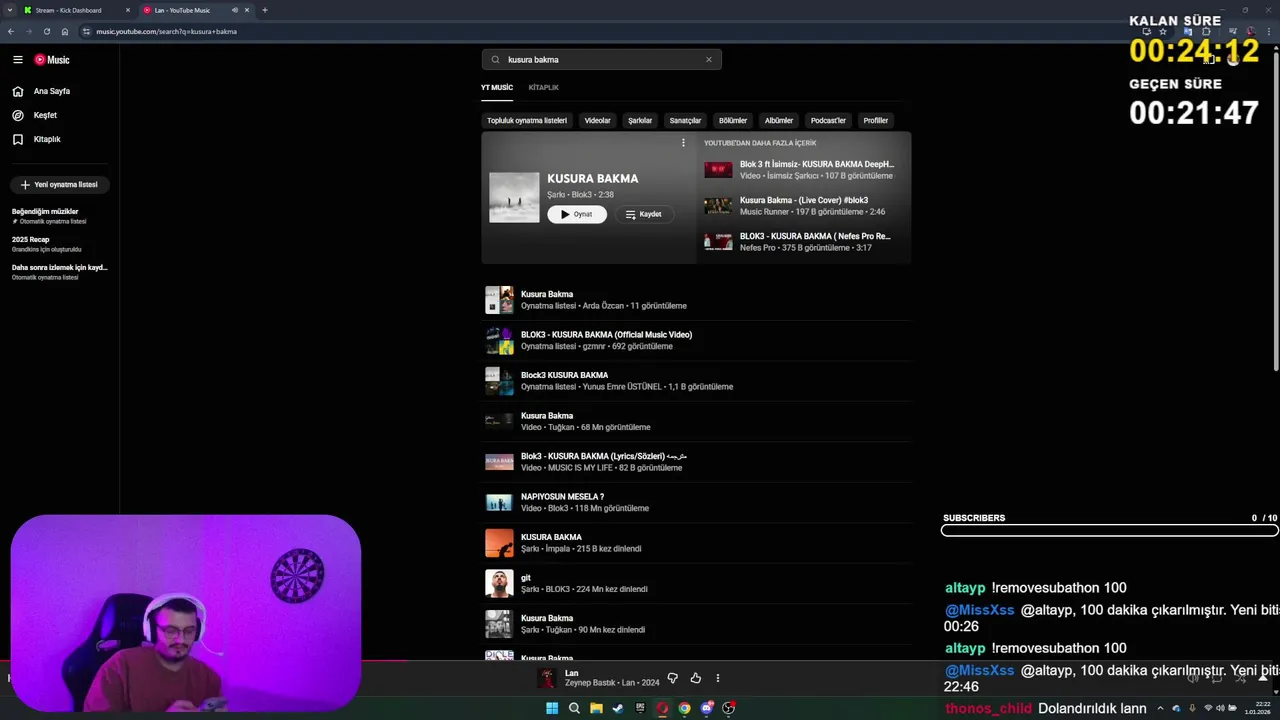Switch to the KİTAPLIK search tab
Image resolution: width=1280 pixels, height=720 pixels.
click(x=544, y=87)
